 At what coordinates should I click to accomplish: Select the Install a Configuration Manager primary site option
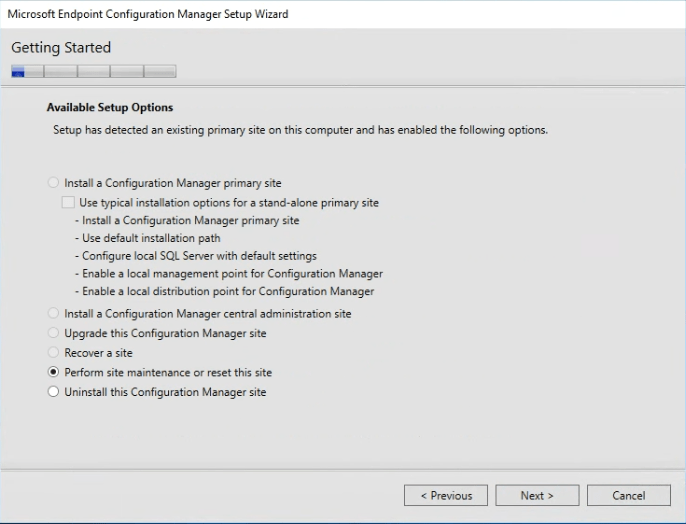coord(54,184)
